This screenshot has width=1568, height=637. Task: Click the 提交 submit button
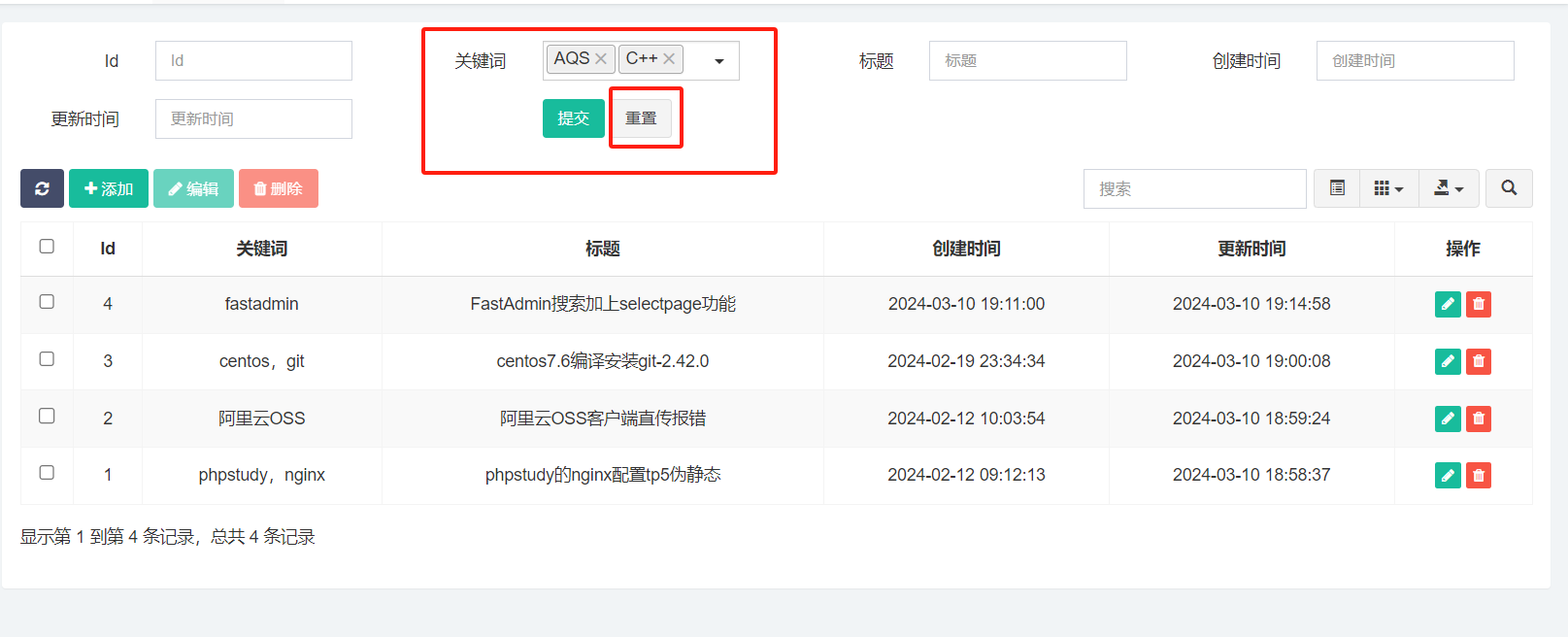[574, 118]
